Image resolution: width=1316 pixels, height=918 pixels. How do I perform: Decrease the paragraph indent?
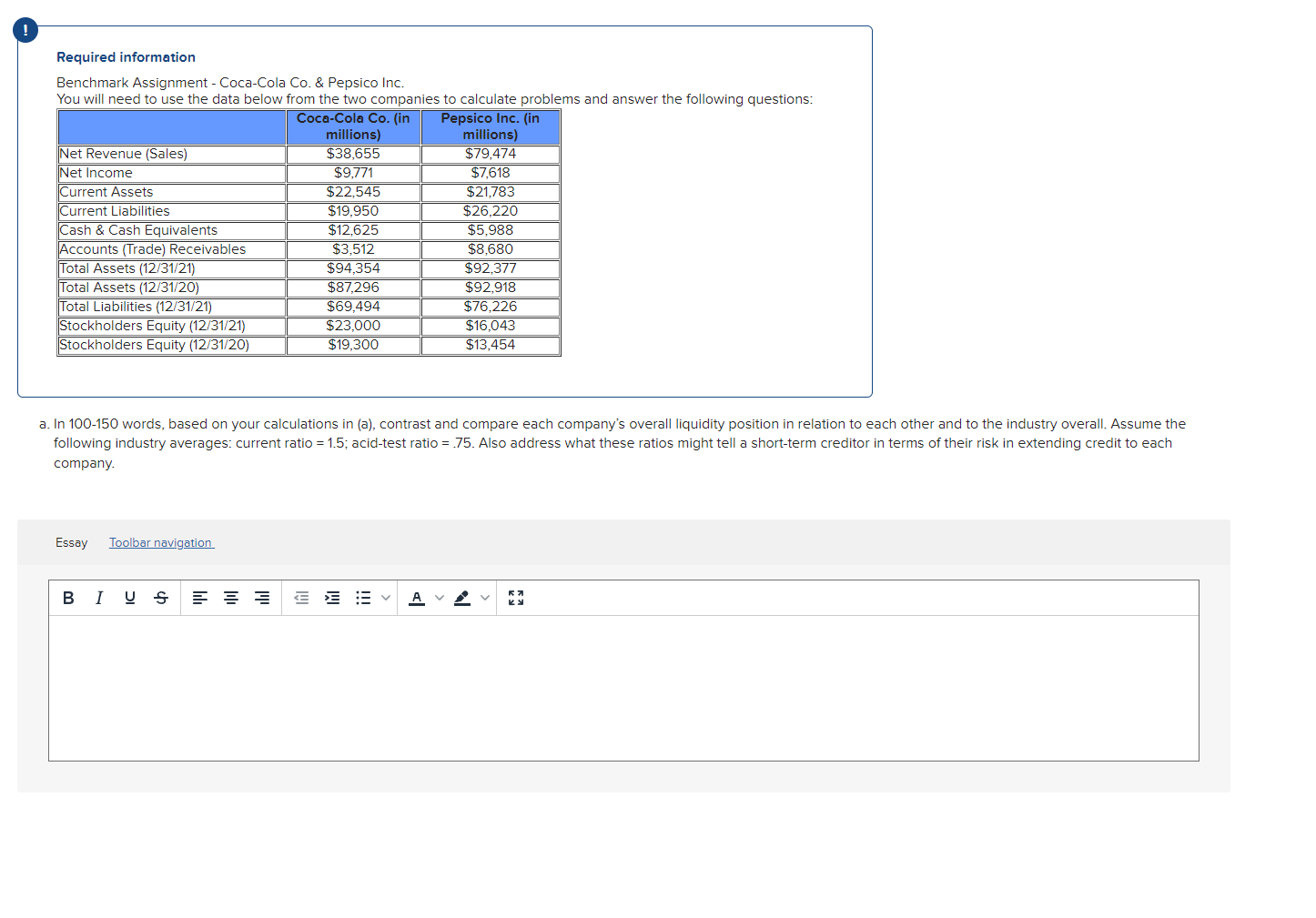(301, 598)
